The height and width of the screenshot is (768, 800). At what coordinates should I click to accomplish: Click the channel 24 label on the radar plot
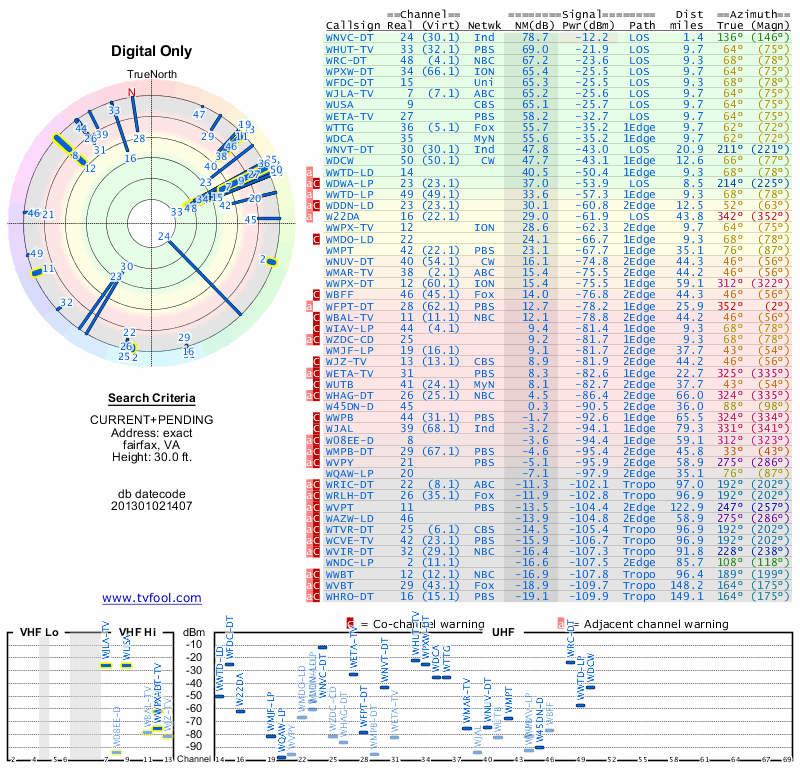[164, 236]
